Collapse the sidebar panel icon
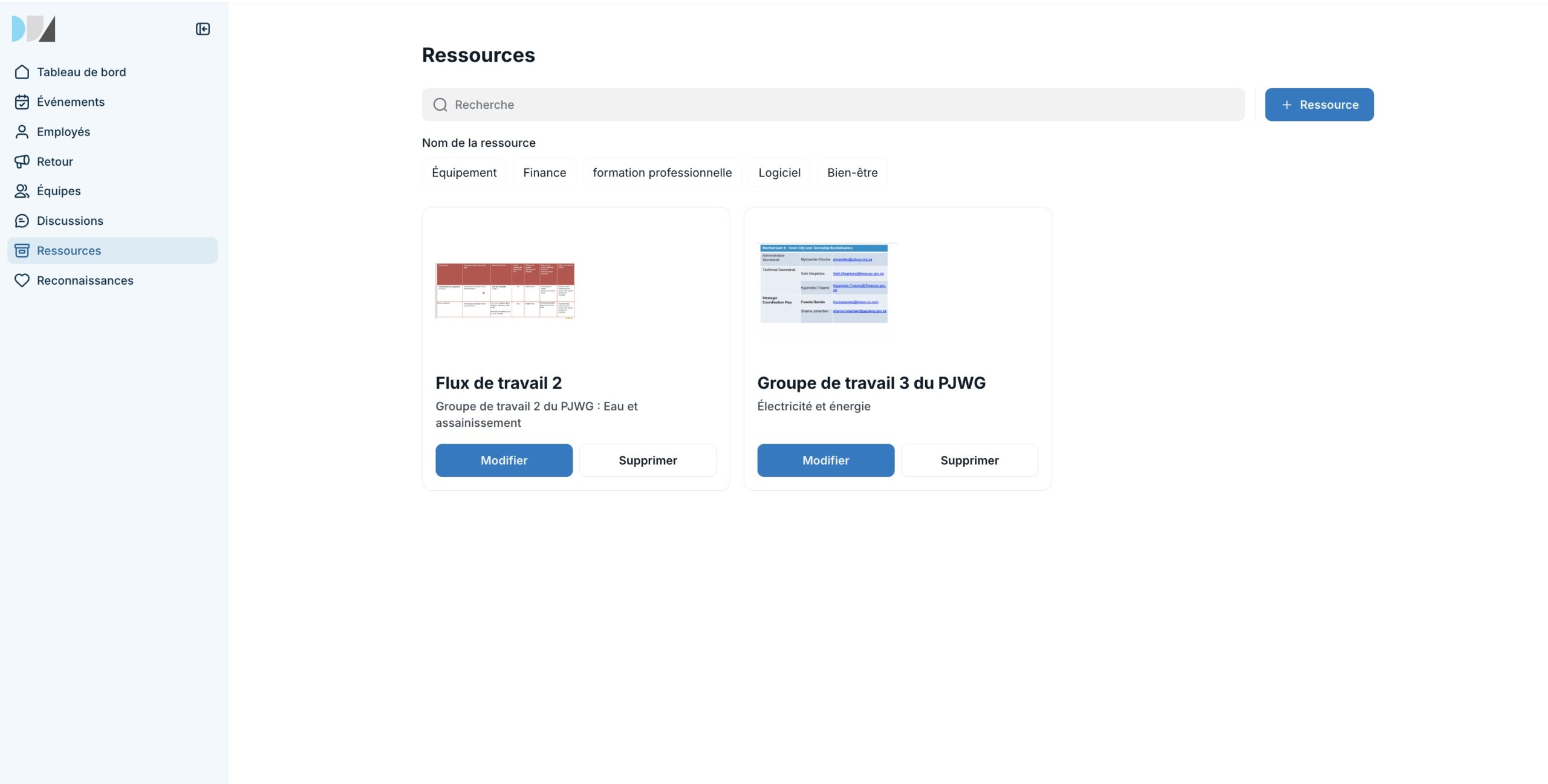Screen dimensions: 1548x784 (203, 29)
